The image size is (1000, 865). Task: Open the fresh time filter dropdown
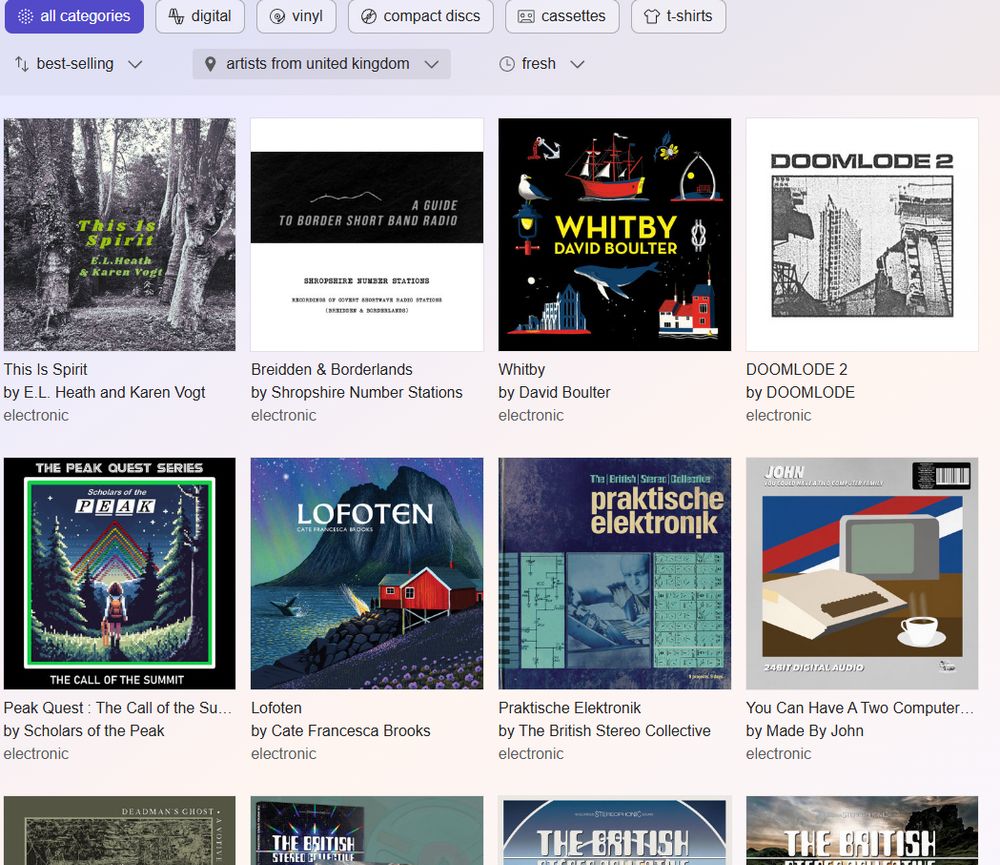(541, 64)
